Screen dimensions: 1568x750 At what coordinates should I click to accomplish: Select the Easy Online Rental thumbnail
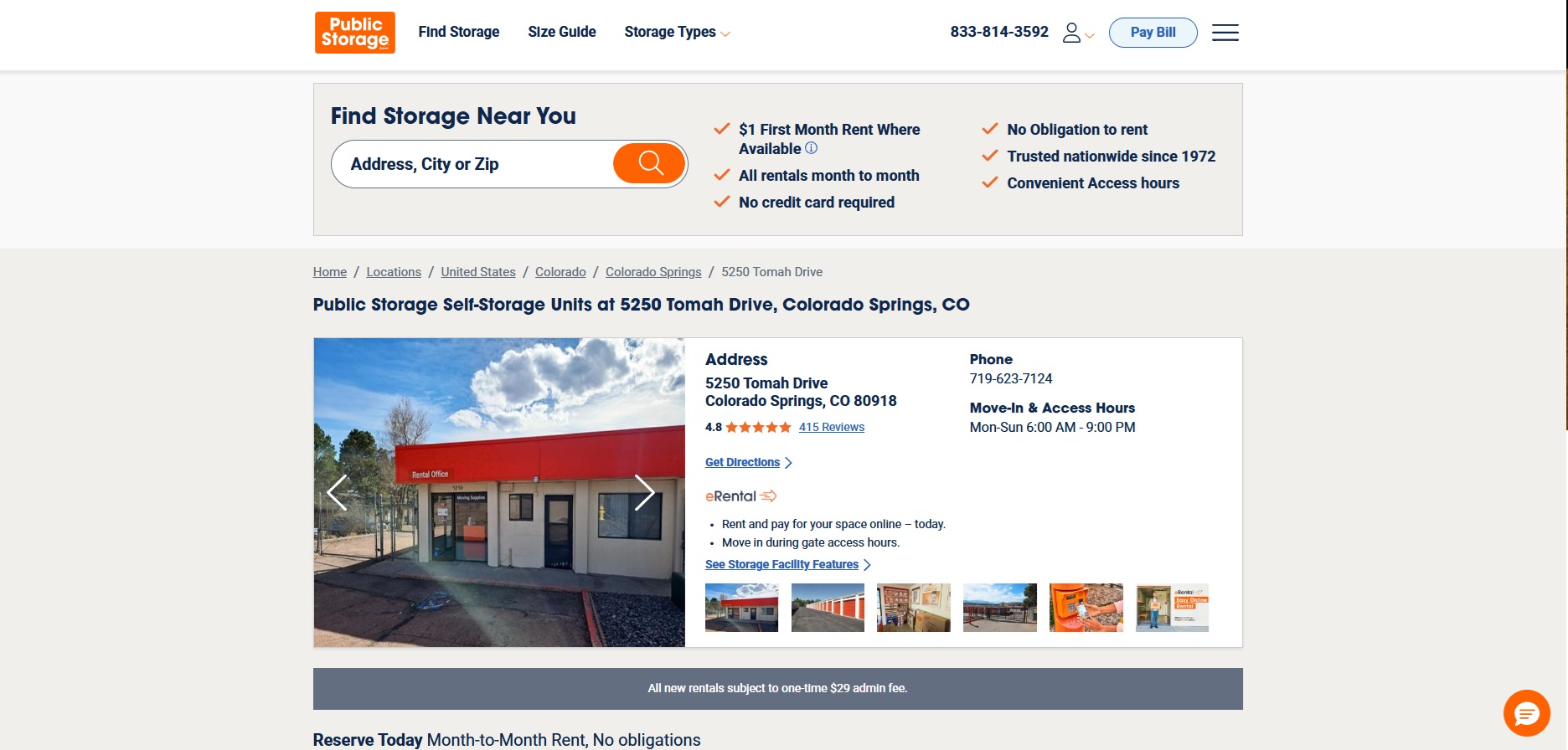click(1172, 608)
